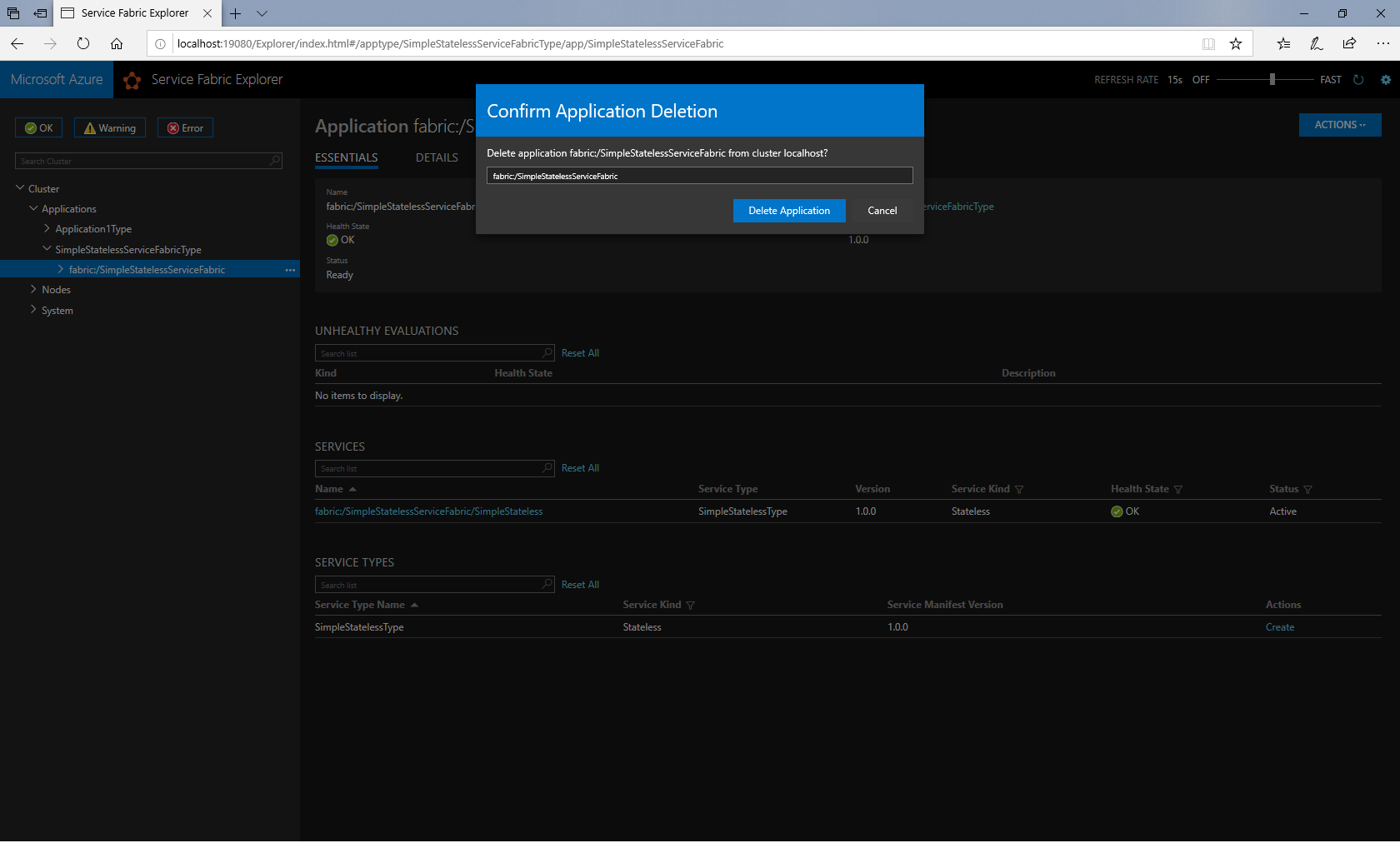The image size is (1400, 843).
Task: Refresh the browser page
Action: (83, 43)
